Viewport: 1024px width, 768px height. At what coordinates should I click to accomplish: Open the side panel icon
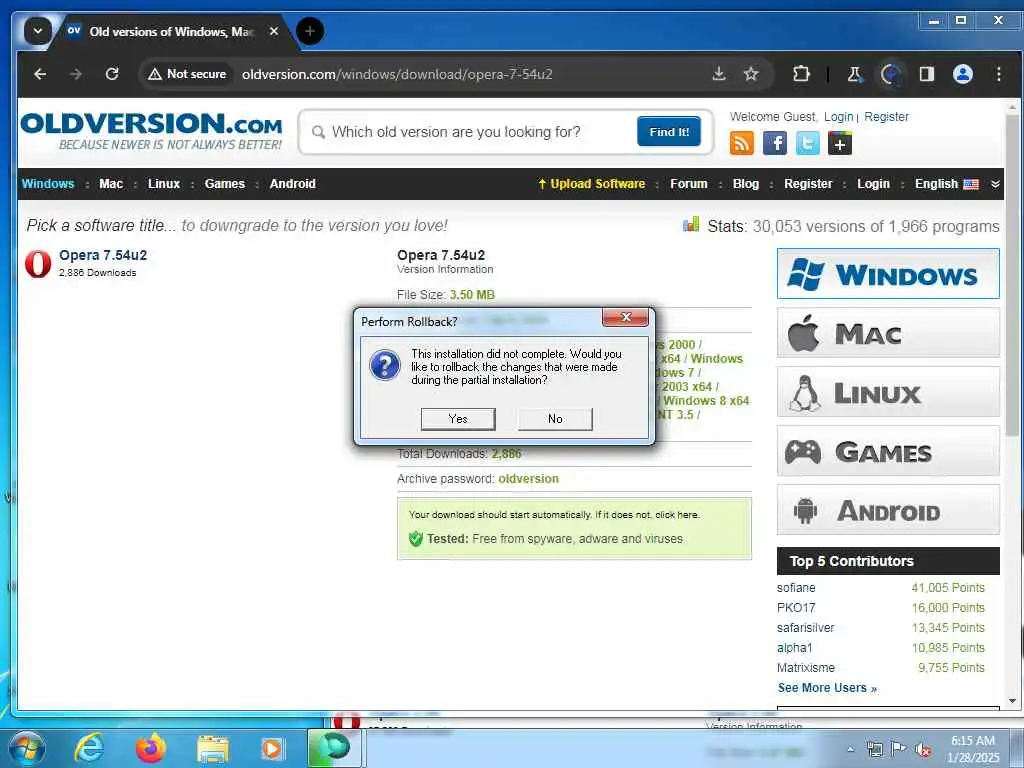(927, 74)
